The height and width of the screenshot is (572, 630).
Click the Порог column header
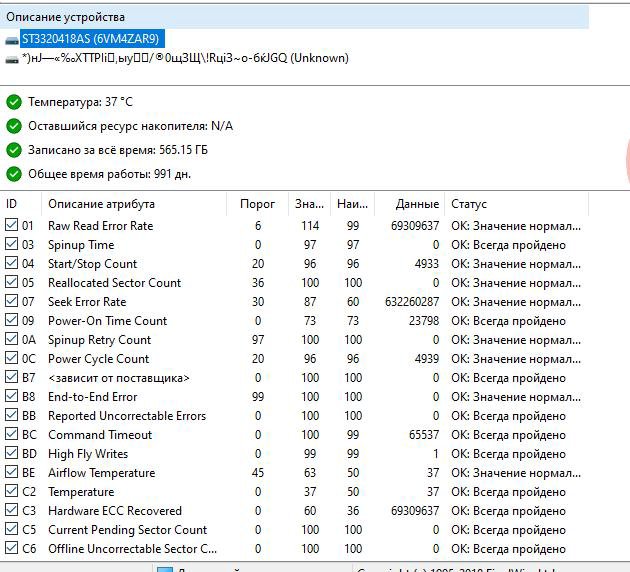(258, 204)
